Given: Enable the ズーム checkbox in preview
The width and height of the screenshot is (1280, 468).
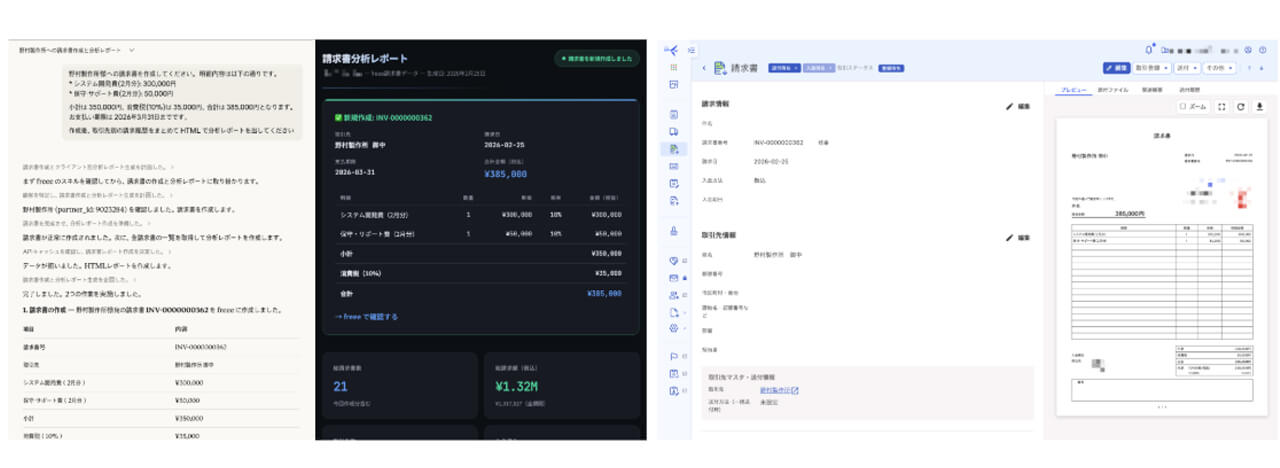Looking at the screenshot, I should point(1183,106).
